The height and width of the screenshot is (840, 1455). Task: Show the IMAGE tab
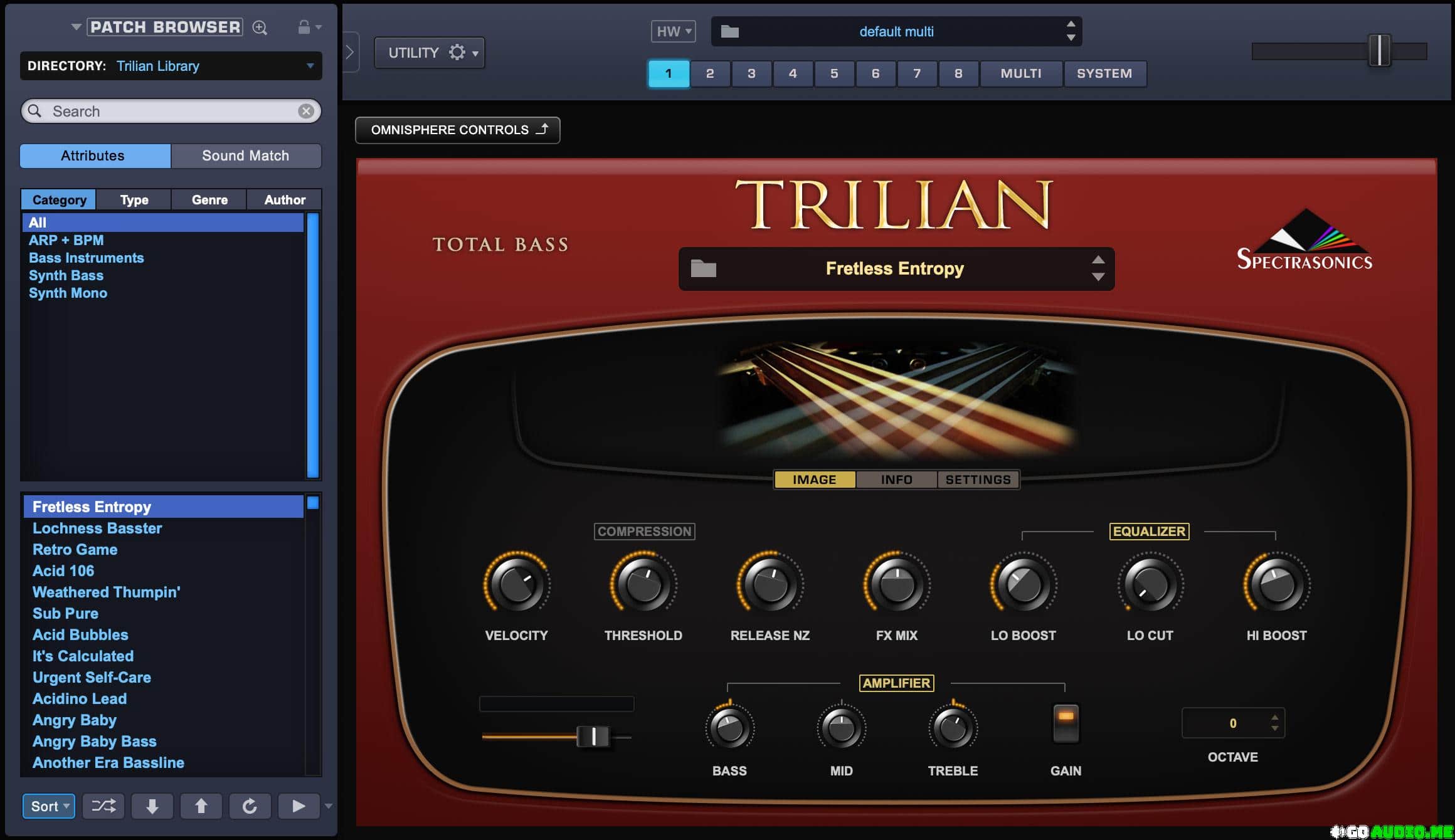pos(815,480)
